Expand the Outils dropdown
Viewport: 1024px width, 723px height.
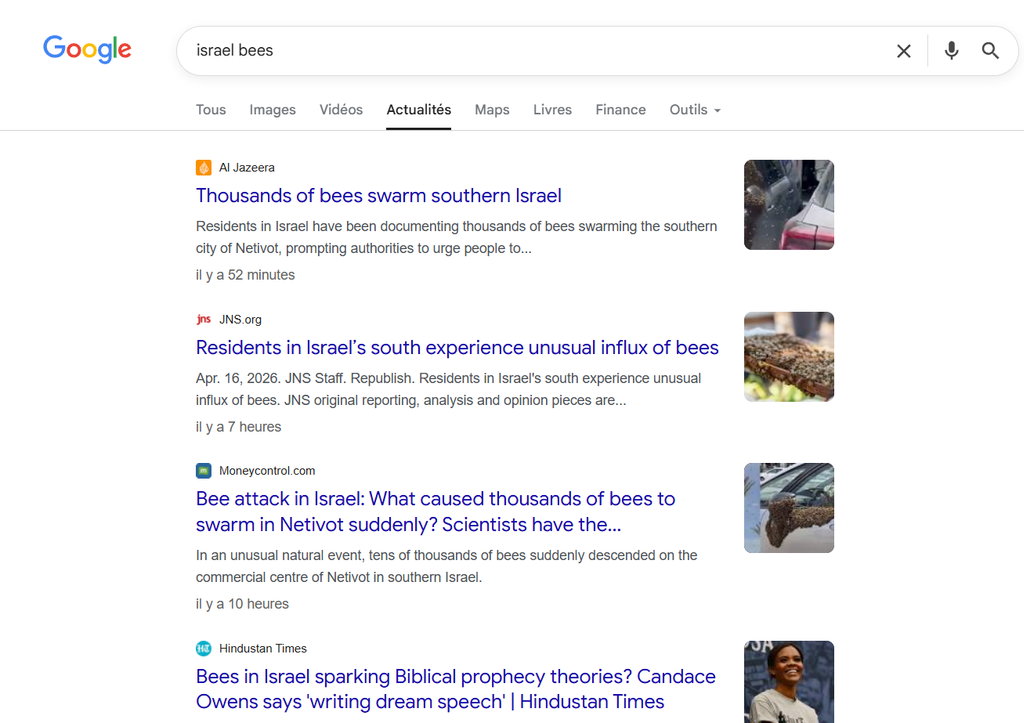(x=695, y=110)
